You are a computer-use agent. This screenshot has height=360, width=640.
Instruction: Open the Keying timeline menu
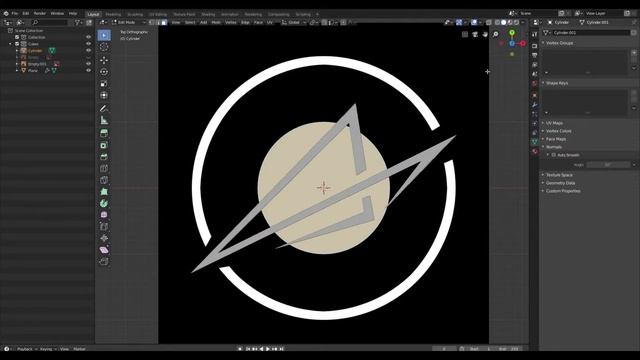click(46, 349)
